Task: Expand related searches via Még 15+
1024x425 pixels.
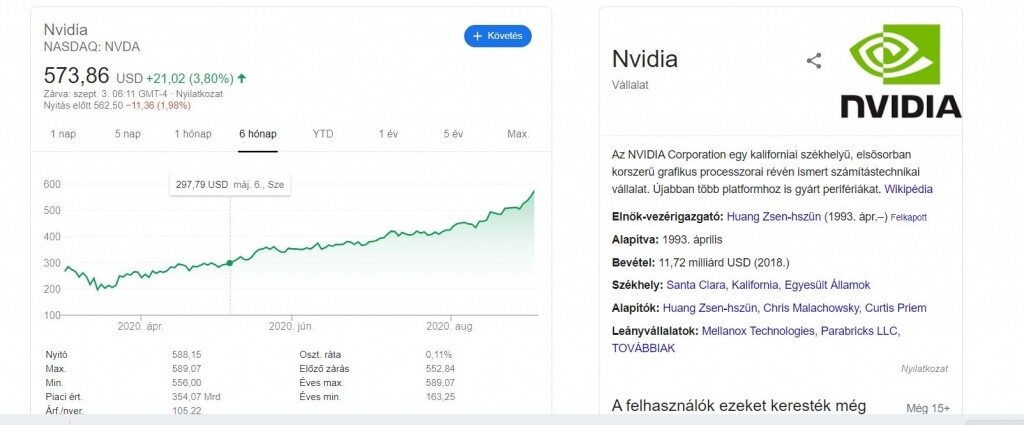Action: (x=927, y=408)
